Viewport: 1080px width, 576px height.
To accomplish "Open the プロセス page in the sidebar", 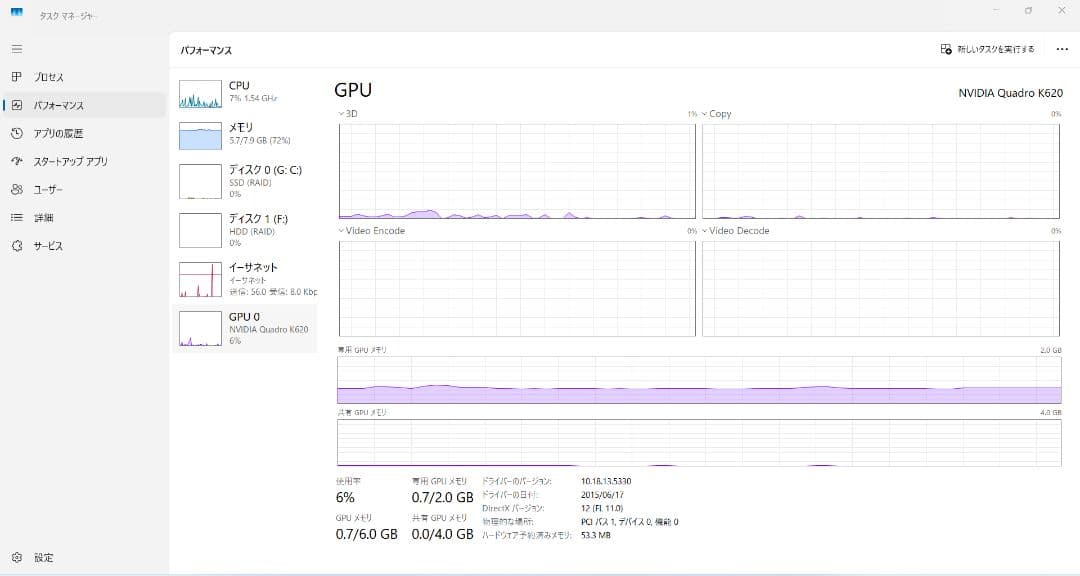I will [60, 77].
